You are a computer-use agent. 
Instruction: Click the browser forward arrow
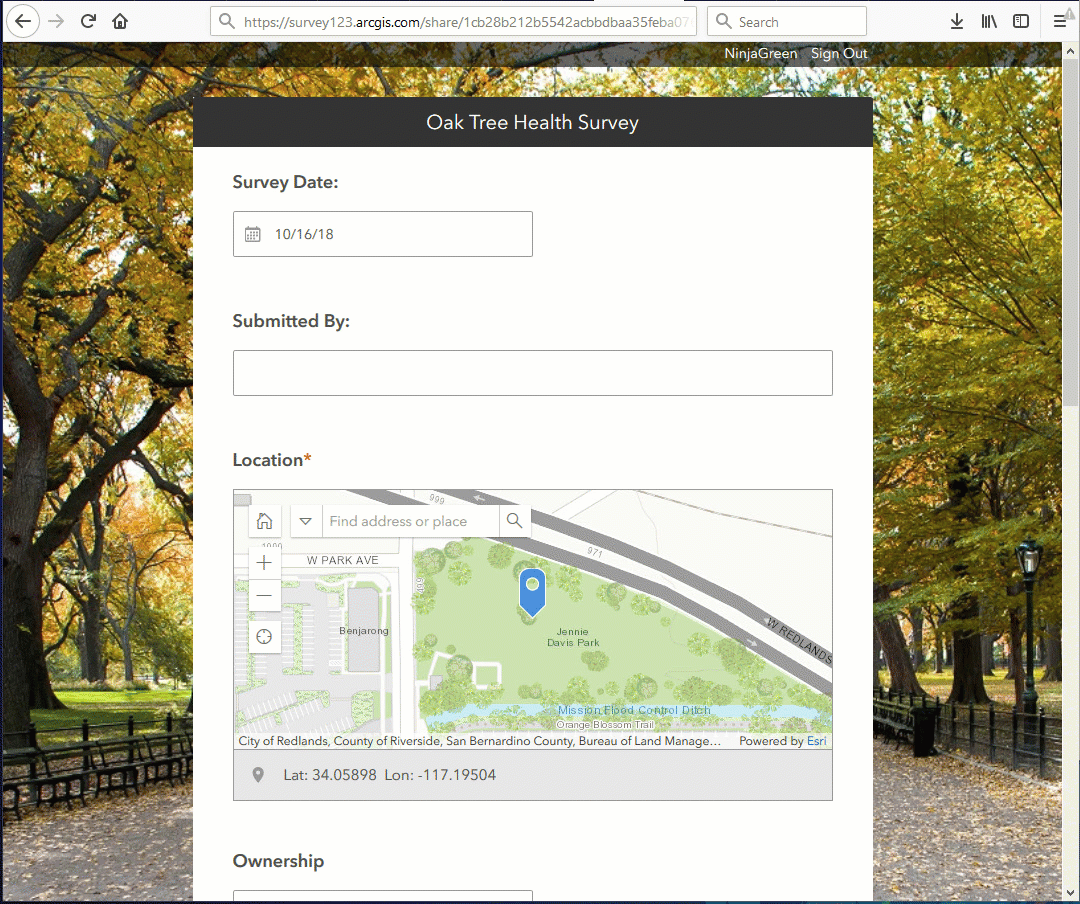56,21
